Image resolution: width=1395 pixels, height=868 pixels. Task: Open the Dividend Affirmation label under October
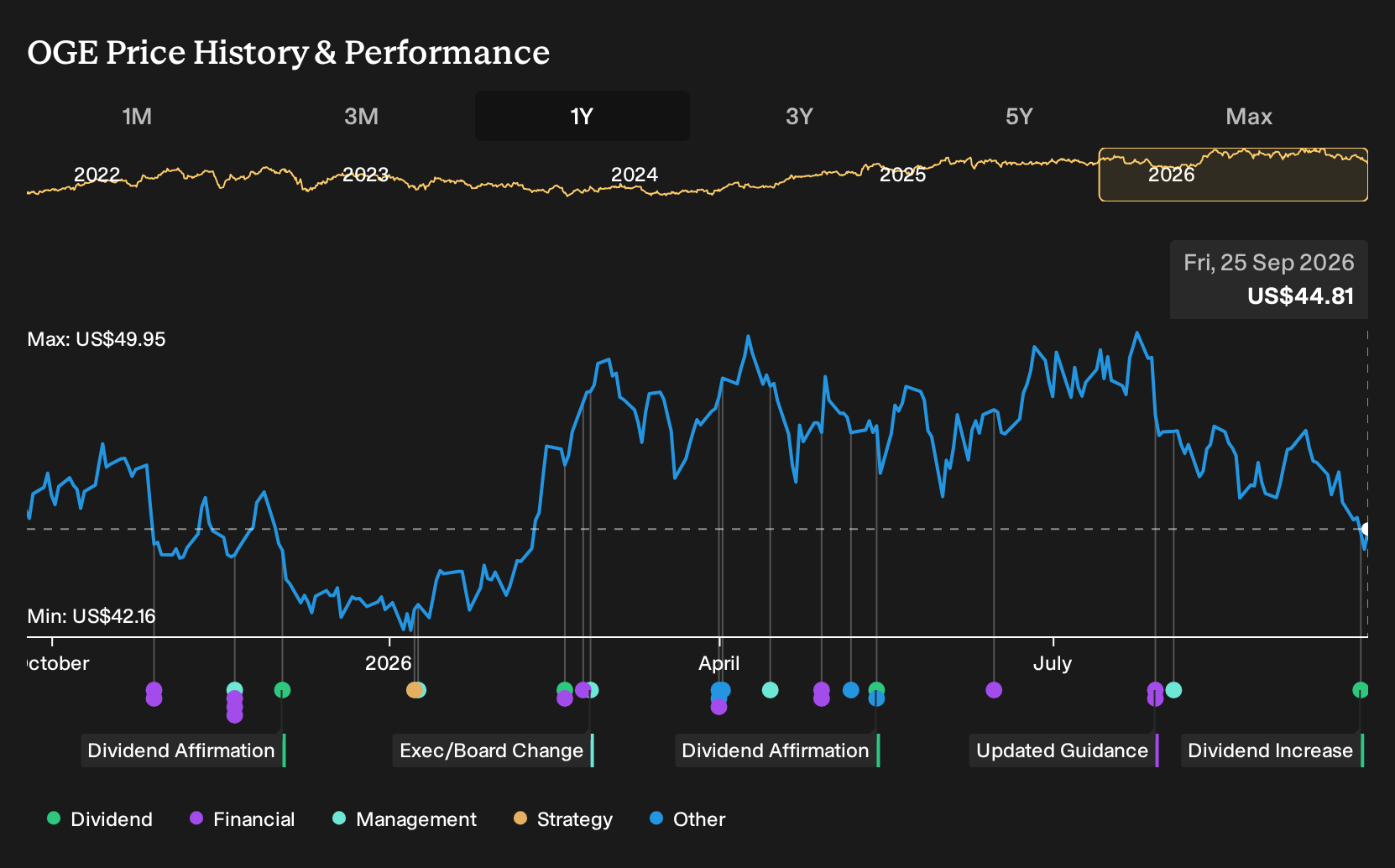click(x=183, y=750)
